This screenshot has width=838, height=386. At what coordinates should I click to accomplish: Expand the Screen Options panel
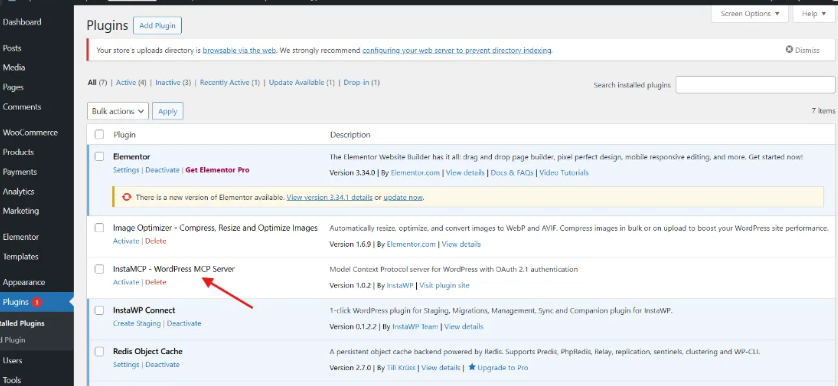point(750,13)
